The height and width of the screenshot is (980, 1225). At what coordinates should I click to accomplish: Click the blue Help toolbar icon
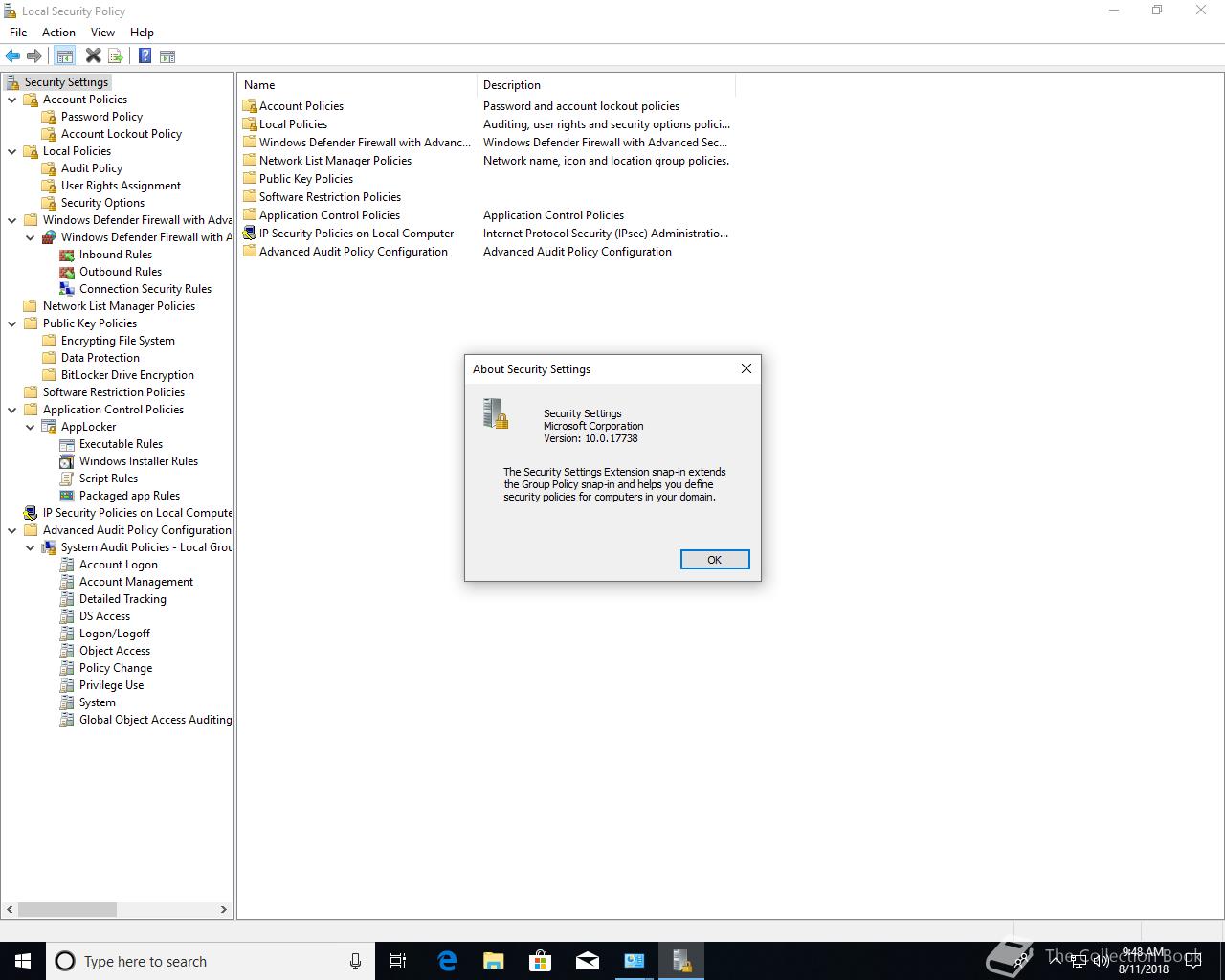tap(145, 56)
